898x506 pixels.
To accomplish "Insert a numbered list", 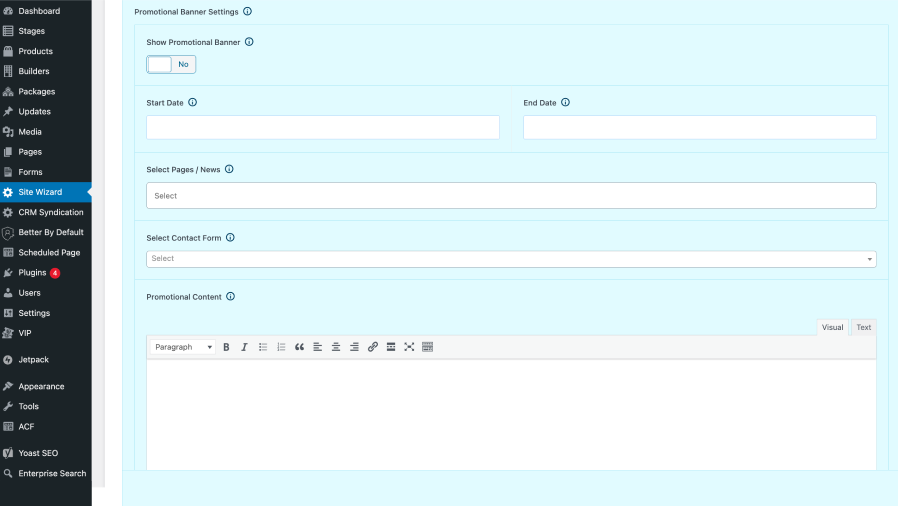I will pos(281,347).
